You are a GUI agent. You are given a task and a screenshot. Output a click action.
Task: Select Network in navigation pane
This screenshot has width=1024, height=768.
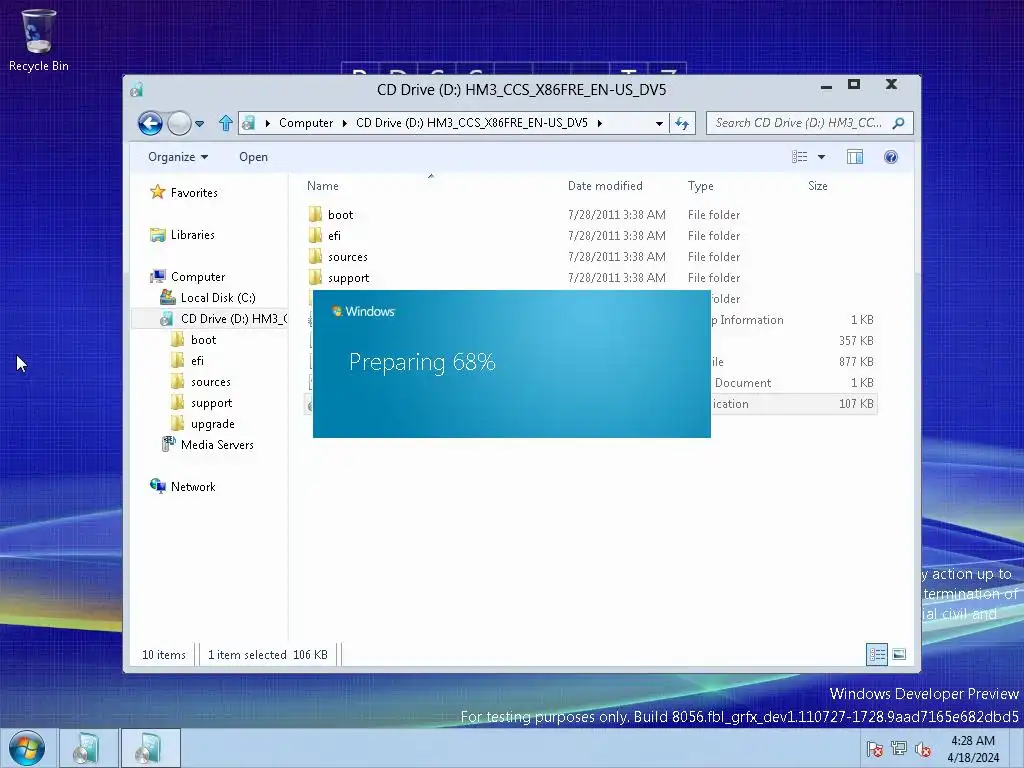[193, 487]
